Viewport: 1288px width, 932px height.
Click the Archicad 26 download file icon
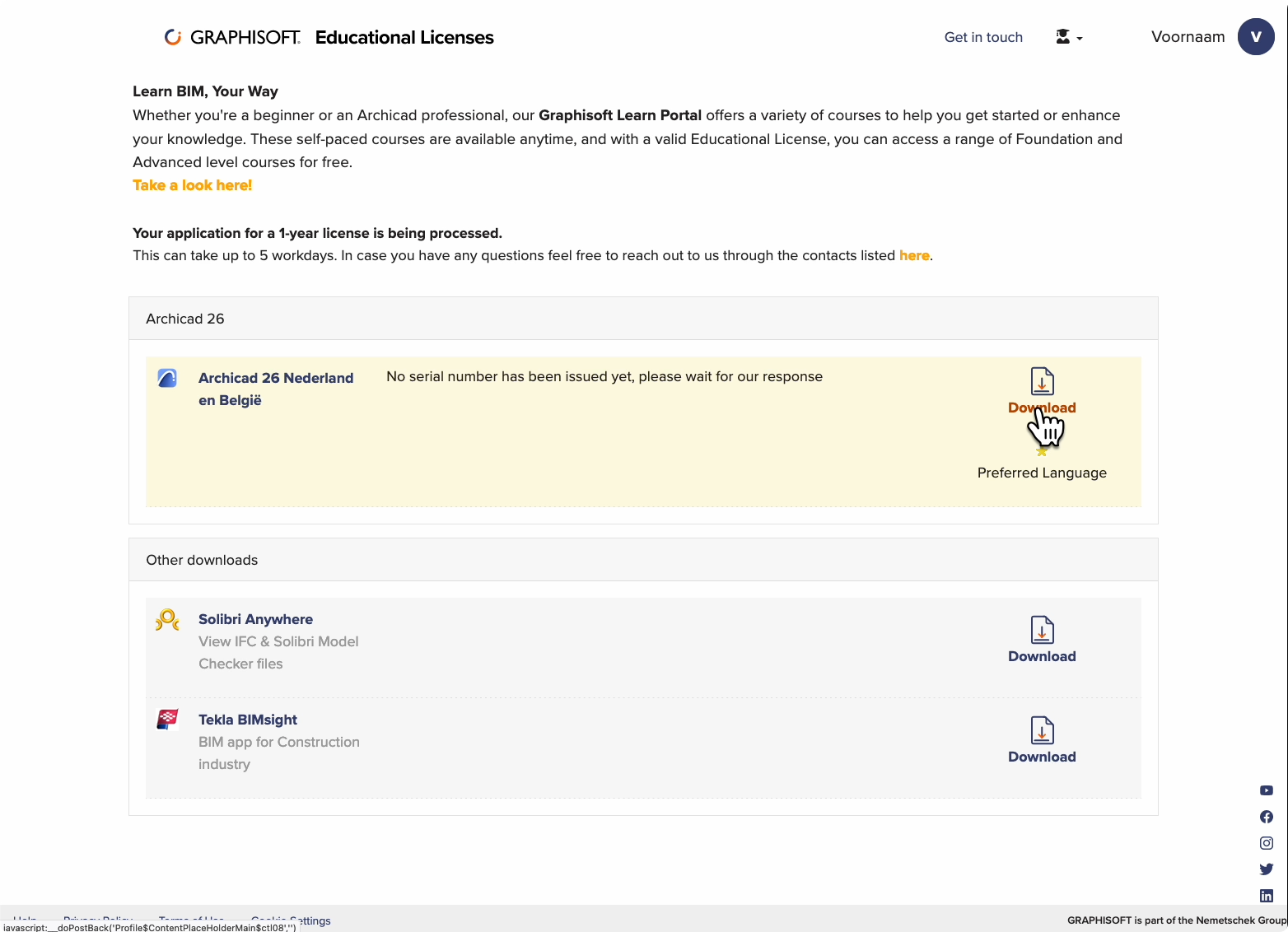coord(1042,381)
